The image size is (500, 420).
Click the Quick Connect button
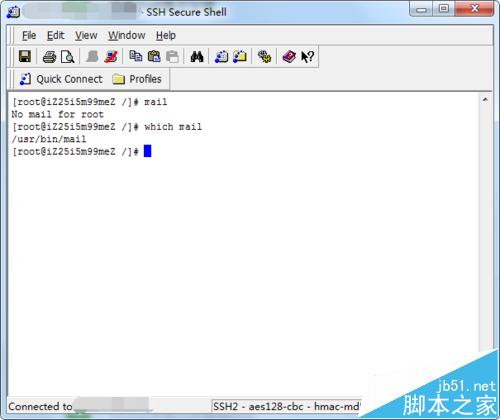[61, 79]
